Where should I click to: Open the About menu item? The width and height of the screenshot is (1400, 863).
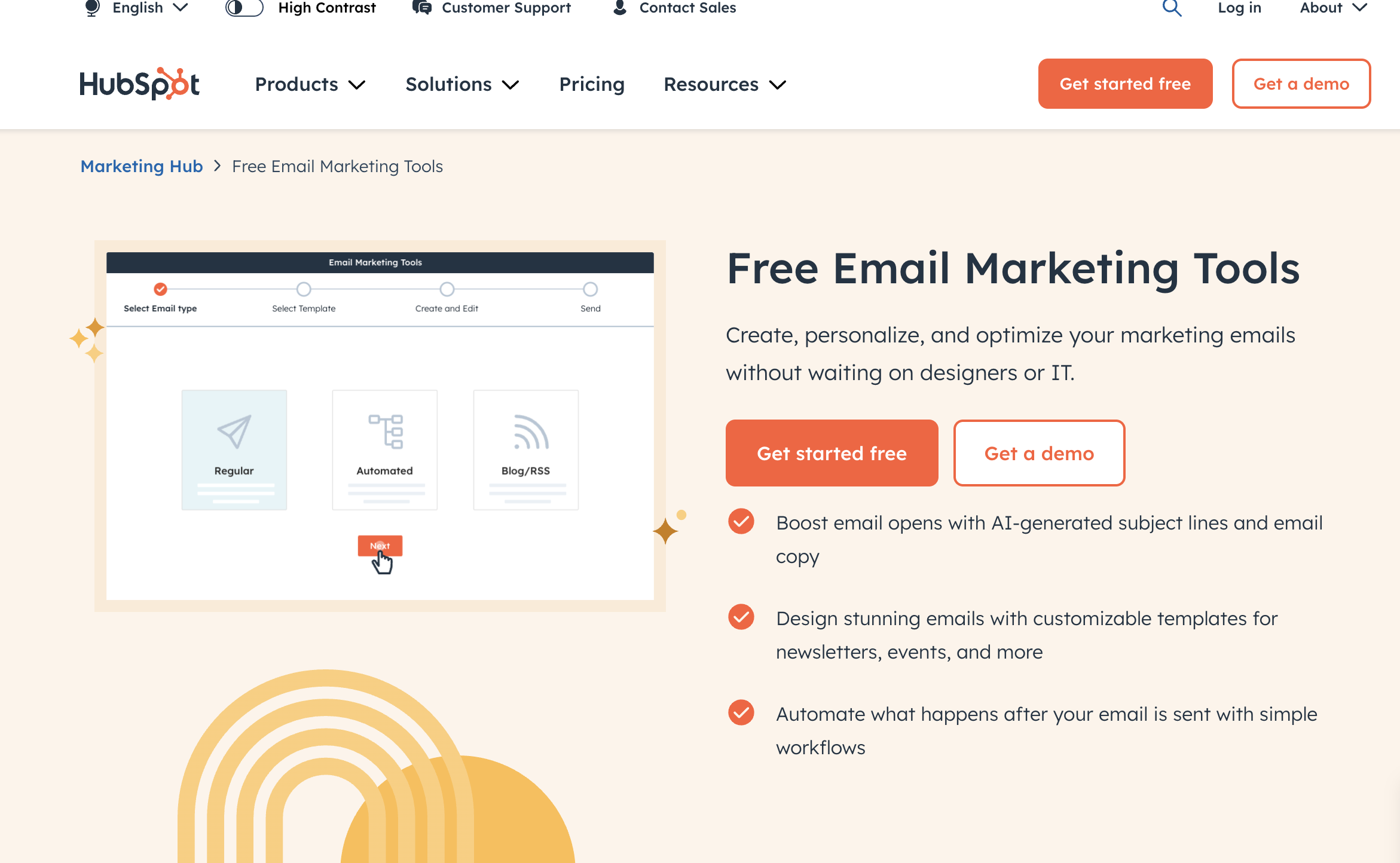pyautogui.click(x=1332, y=9)
